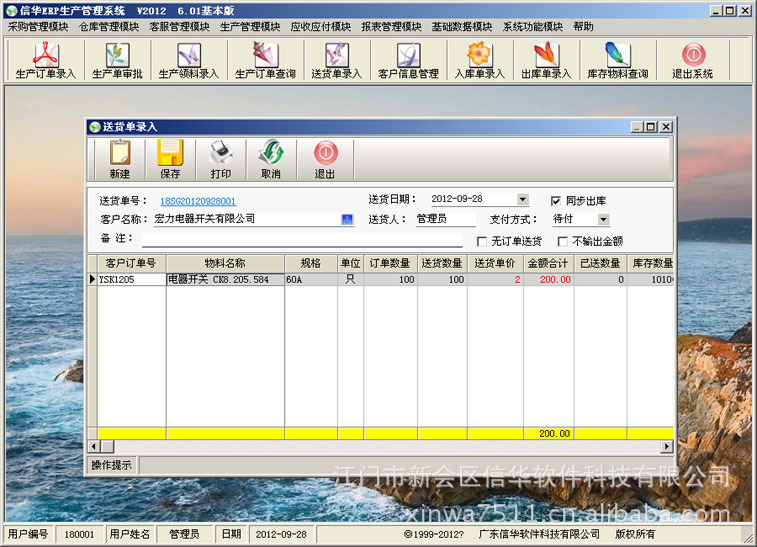This screenshot has height=547, width=757.
Task: Click the row selector arrow for YSK1205
Action: (92, 280)
